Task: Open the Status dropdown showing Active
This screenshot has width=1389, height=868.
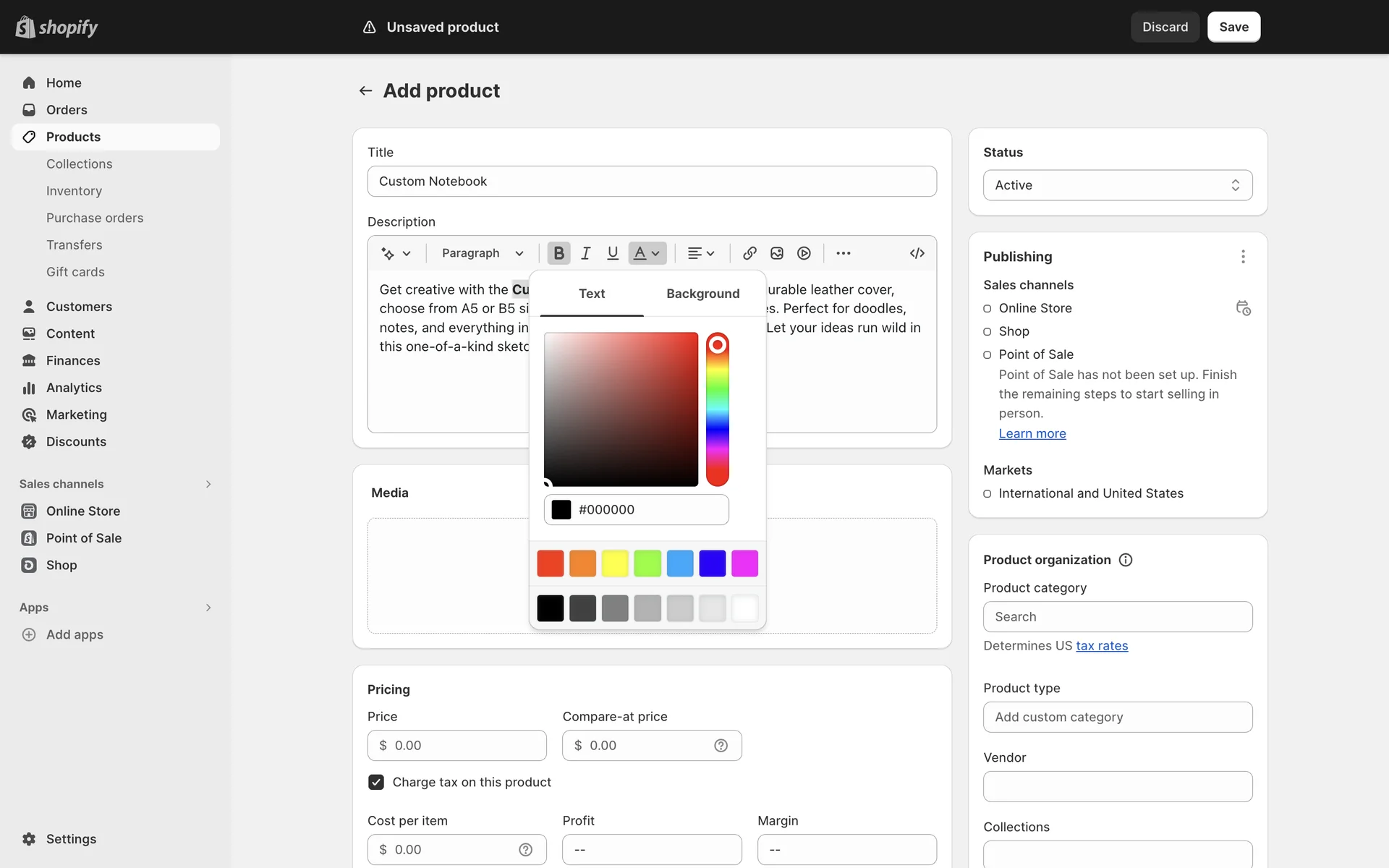Action: pos(1117,185)
